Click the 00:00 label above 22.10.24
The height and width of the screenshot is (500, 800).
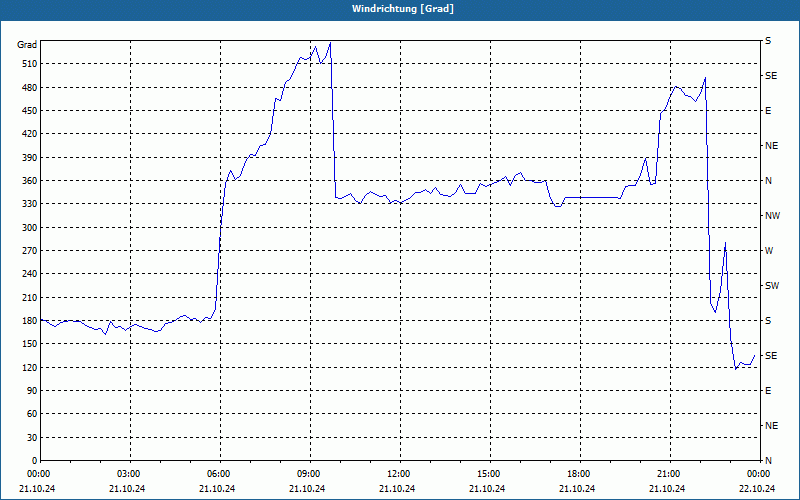pyautogui.click(x=760, y=474)
